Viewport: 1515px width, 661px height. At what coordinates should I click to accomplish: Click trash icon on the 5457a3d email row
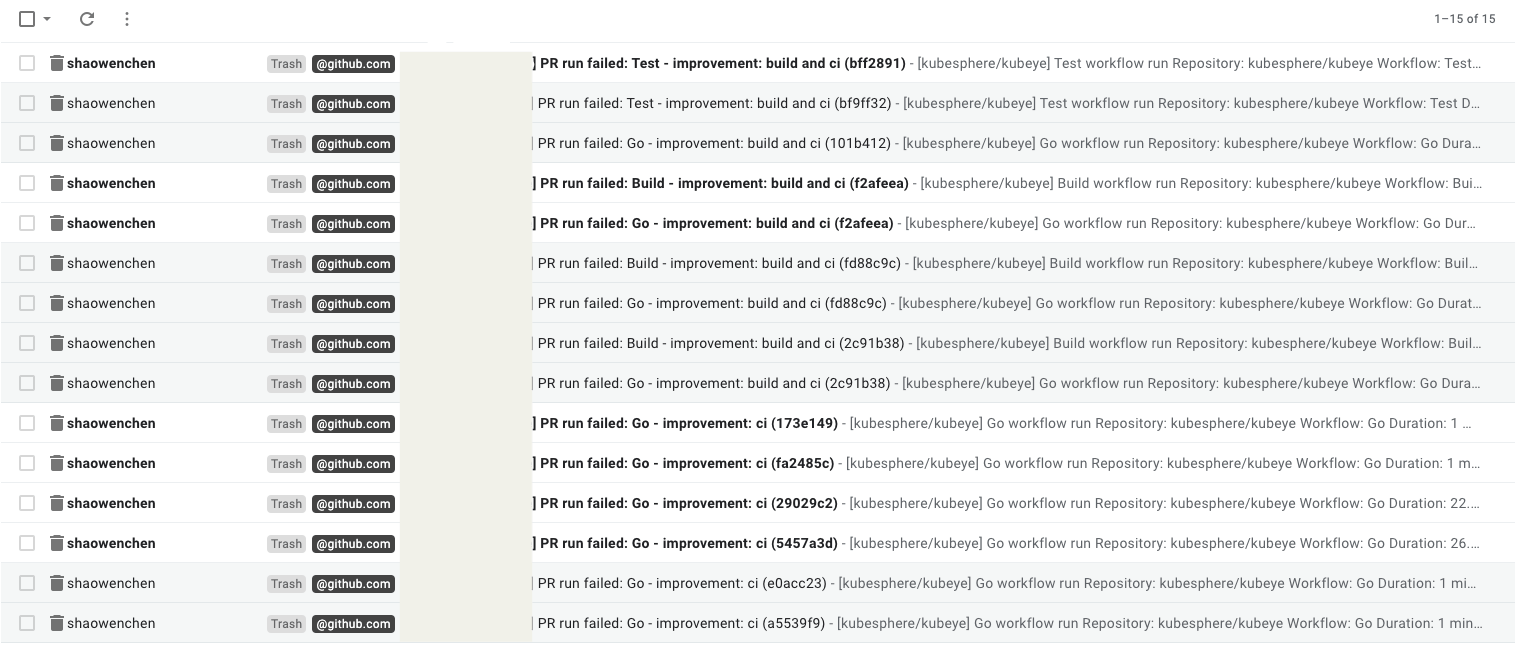57,543
